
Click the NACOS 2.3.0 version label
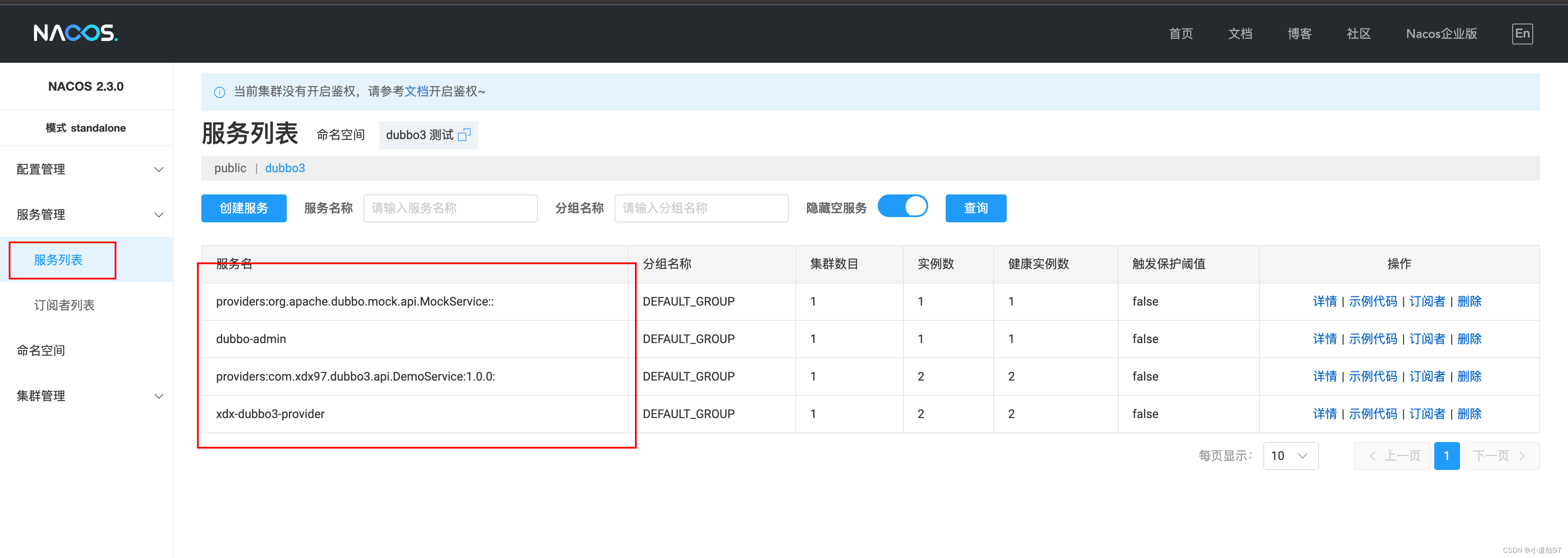coord(86,86)
